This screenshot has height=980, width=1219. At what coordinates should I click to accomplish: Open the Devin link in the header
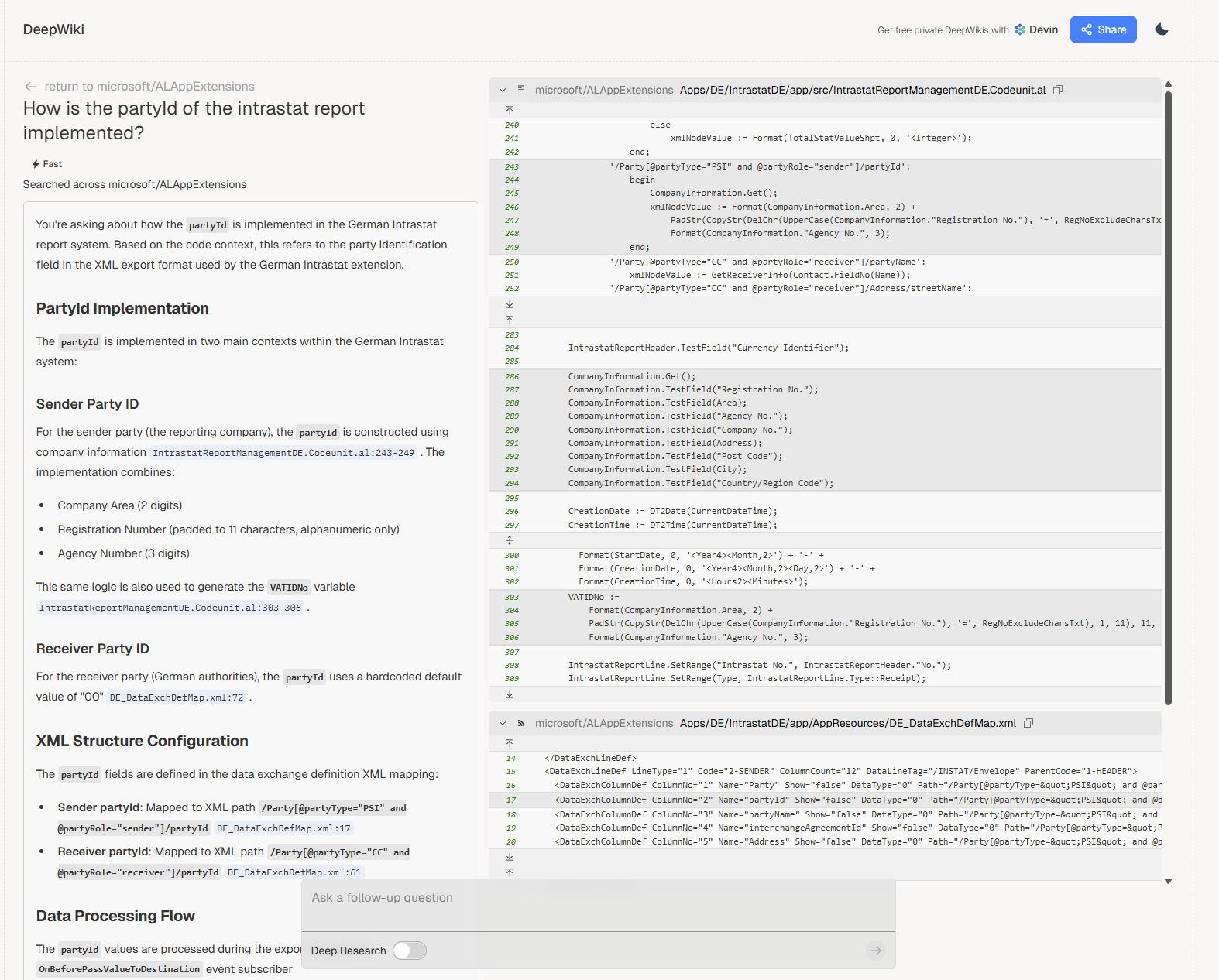tap(1036, 29)
